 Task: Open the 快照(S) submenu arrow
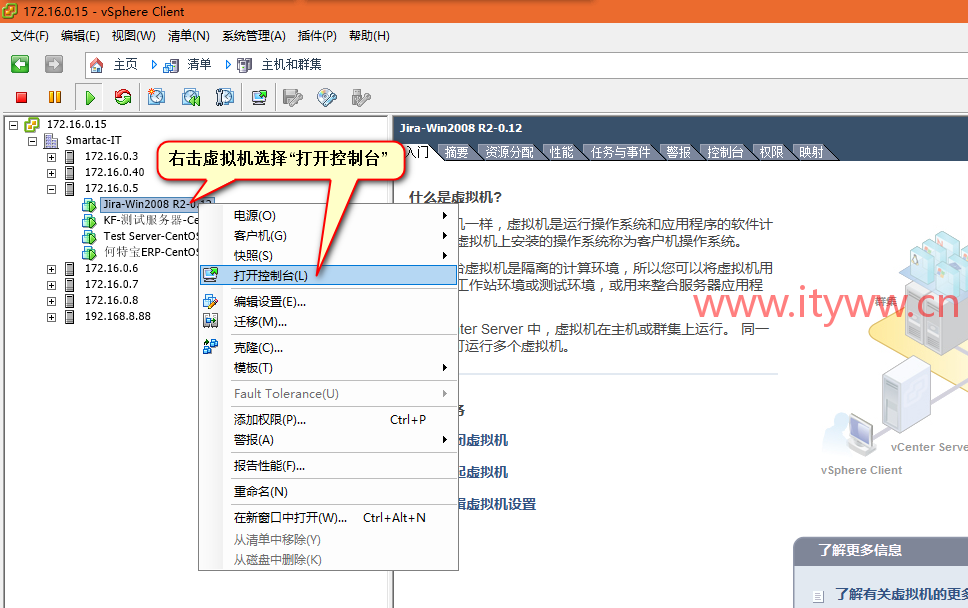tap(444, 255)
